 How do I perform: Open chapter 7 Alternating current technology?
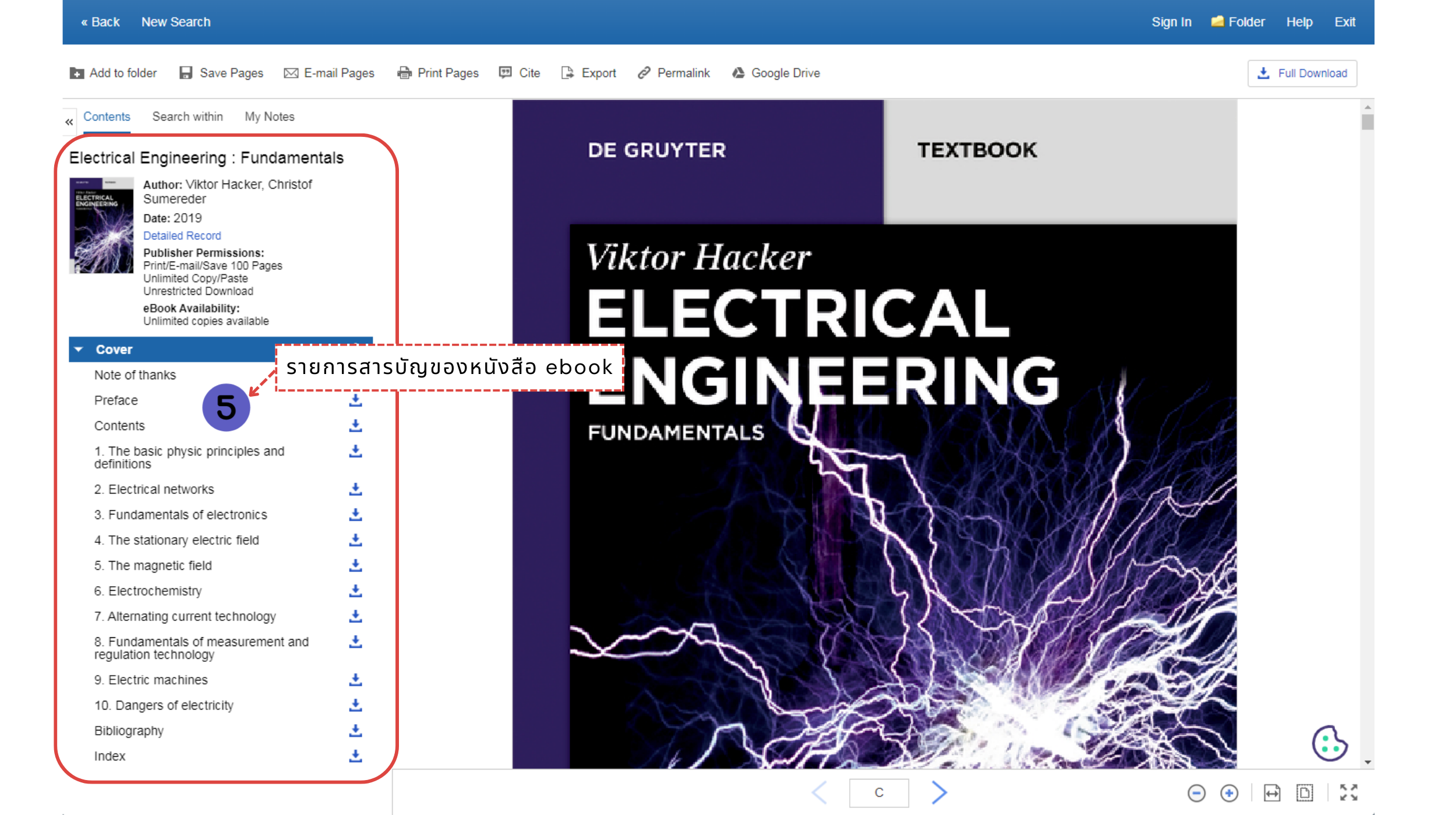click(x=185, y=616)
